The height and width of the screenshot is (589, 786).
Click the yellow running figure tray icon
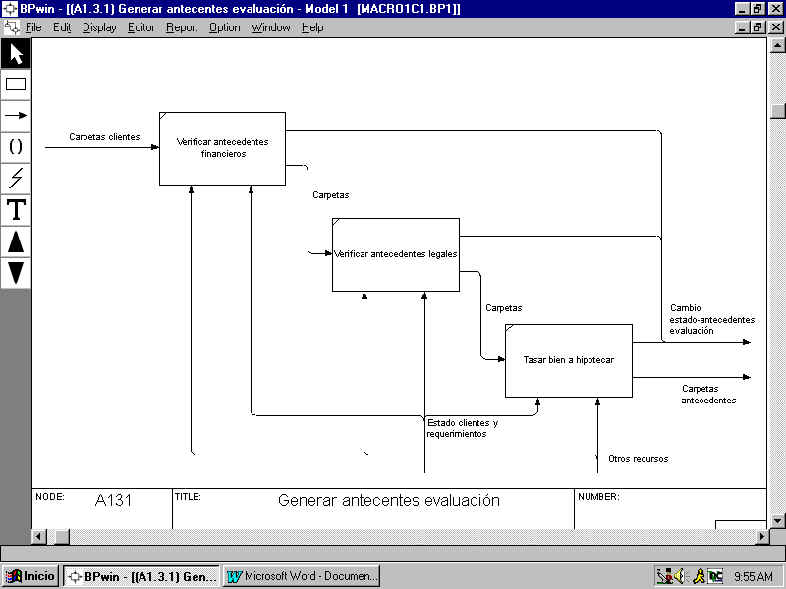pyautogui.click(x=699, y=576)
